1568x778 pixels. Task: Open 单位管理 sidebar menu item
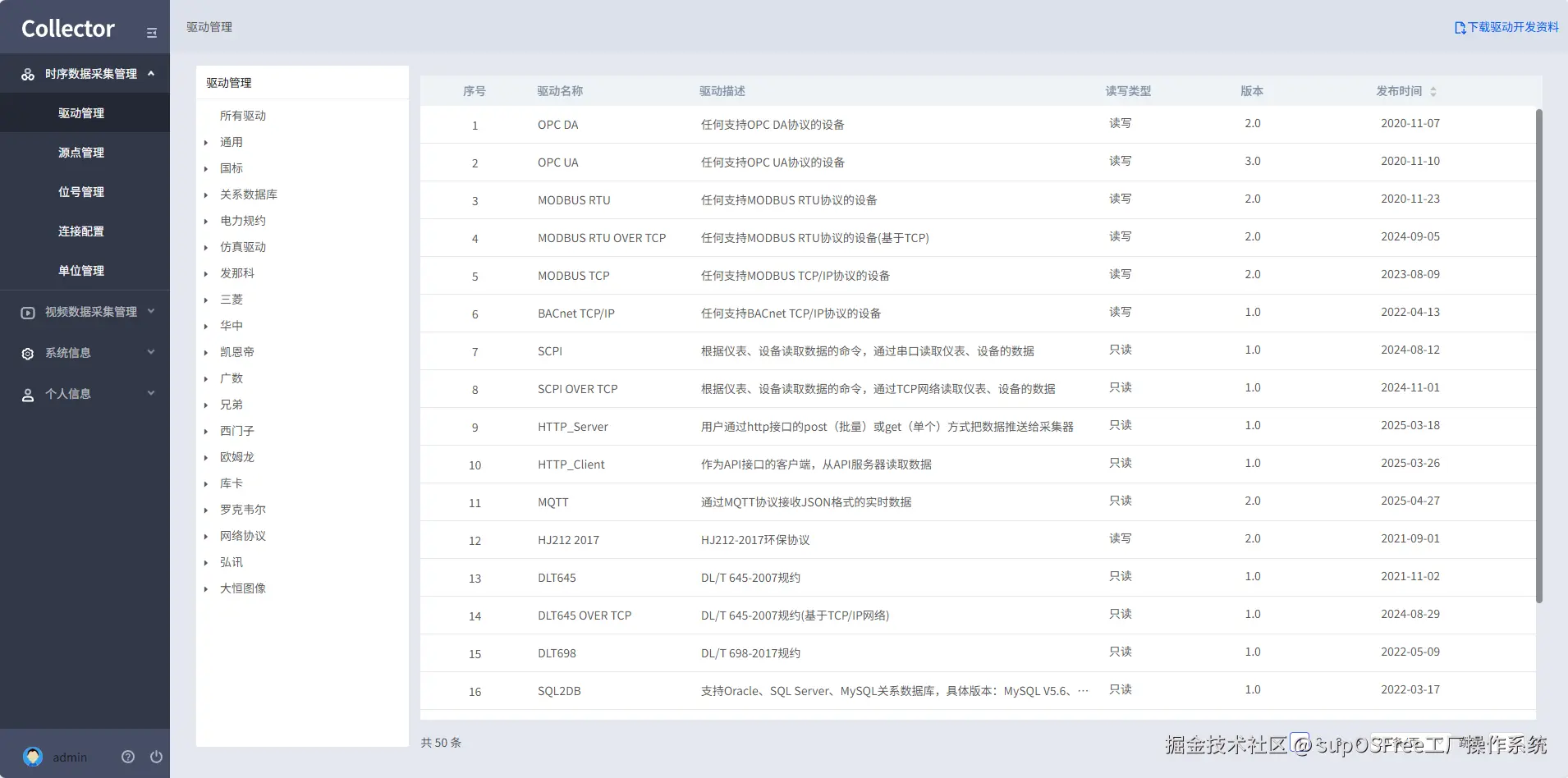[x=85, y=271]
